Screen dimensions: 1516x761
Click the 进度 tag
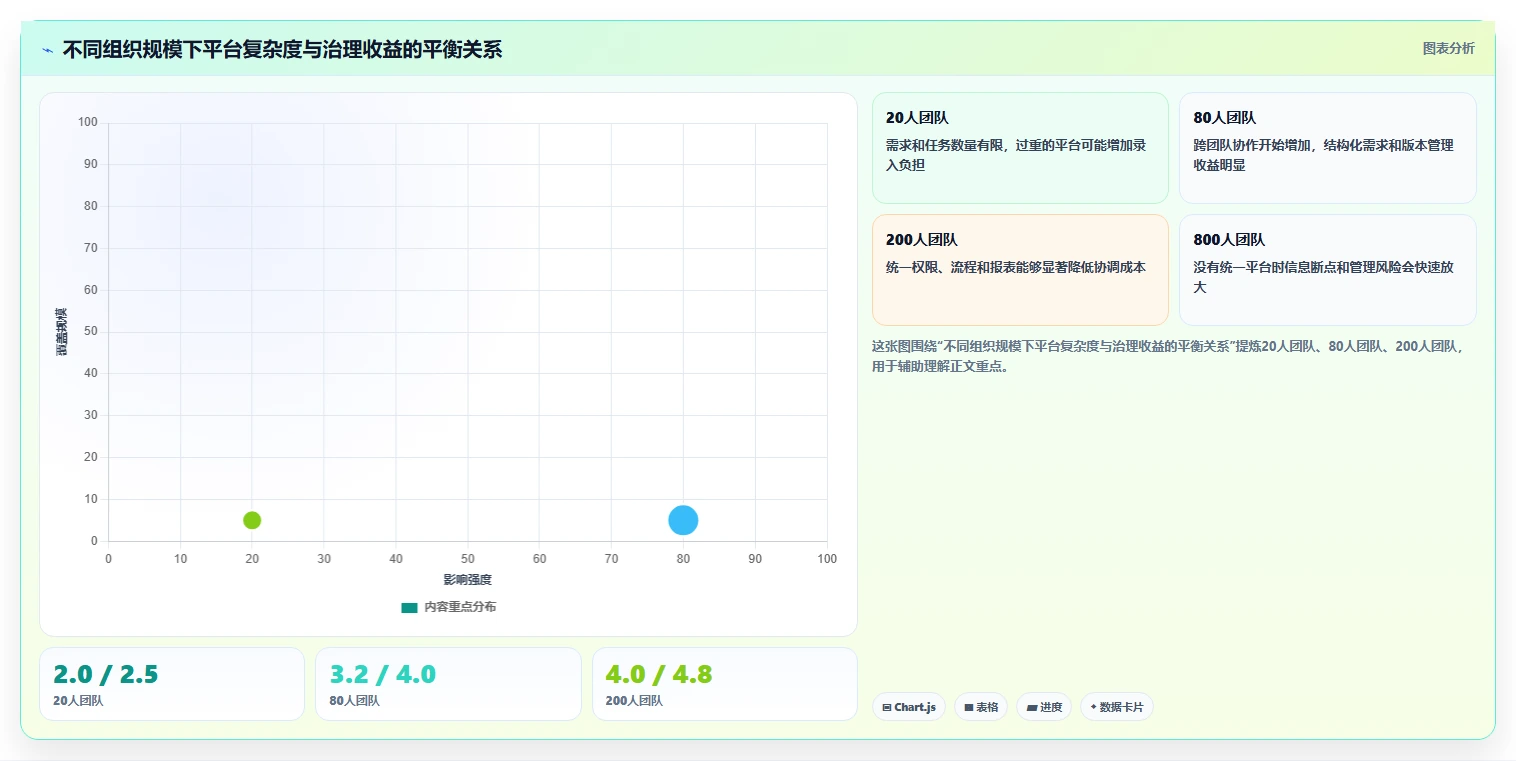click(x=1044, y=707)
